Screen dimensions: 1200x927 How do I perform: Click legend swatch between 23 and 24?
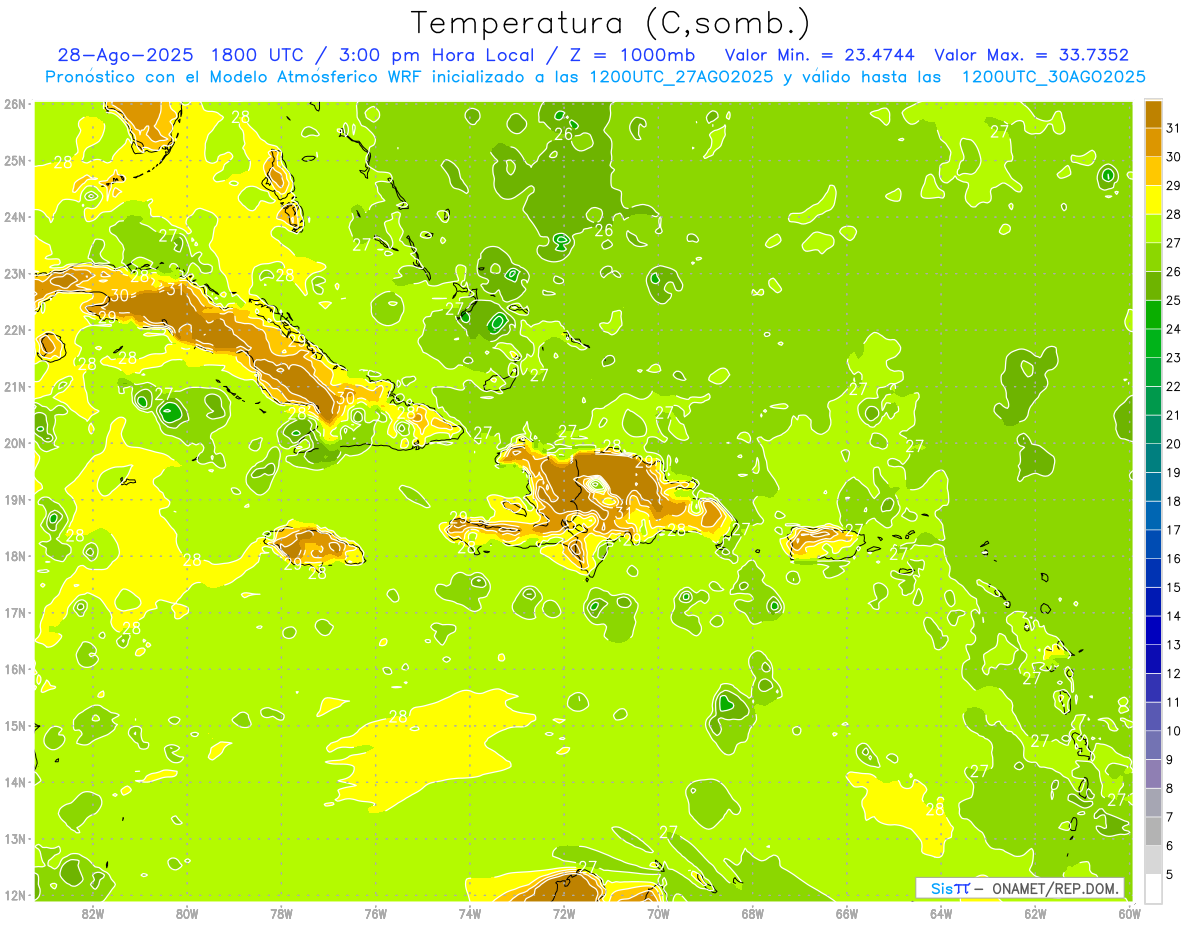1153,343
